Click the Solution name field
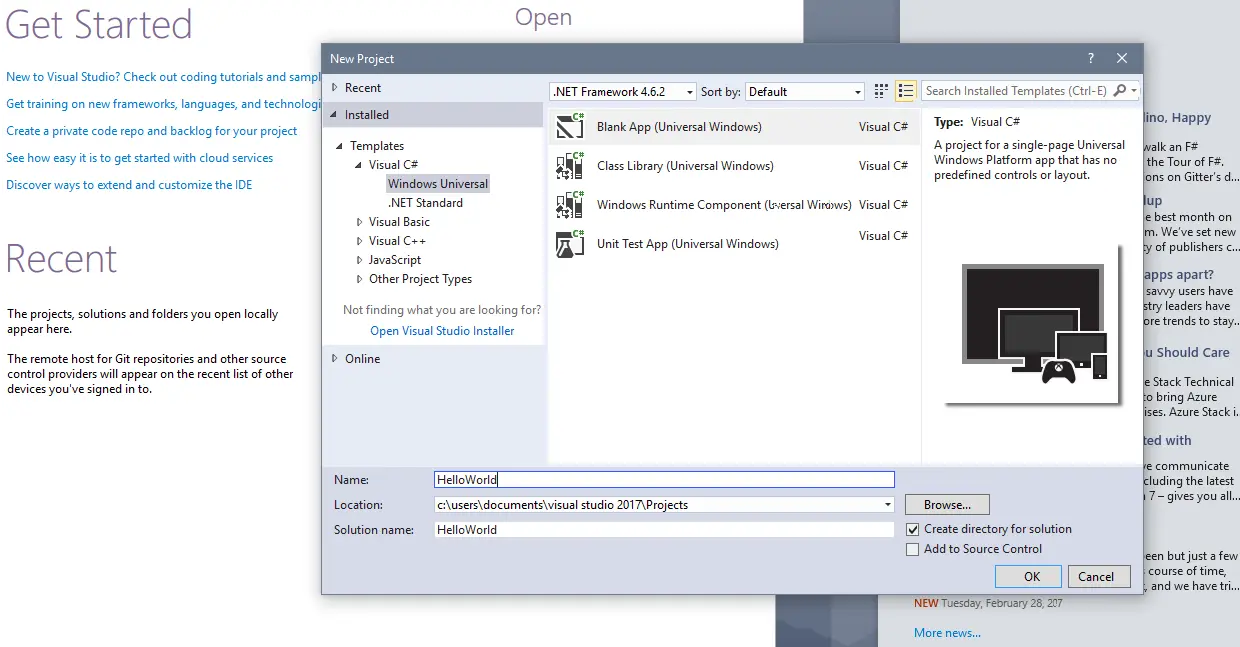 coord(664,530)
